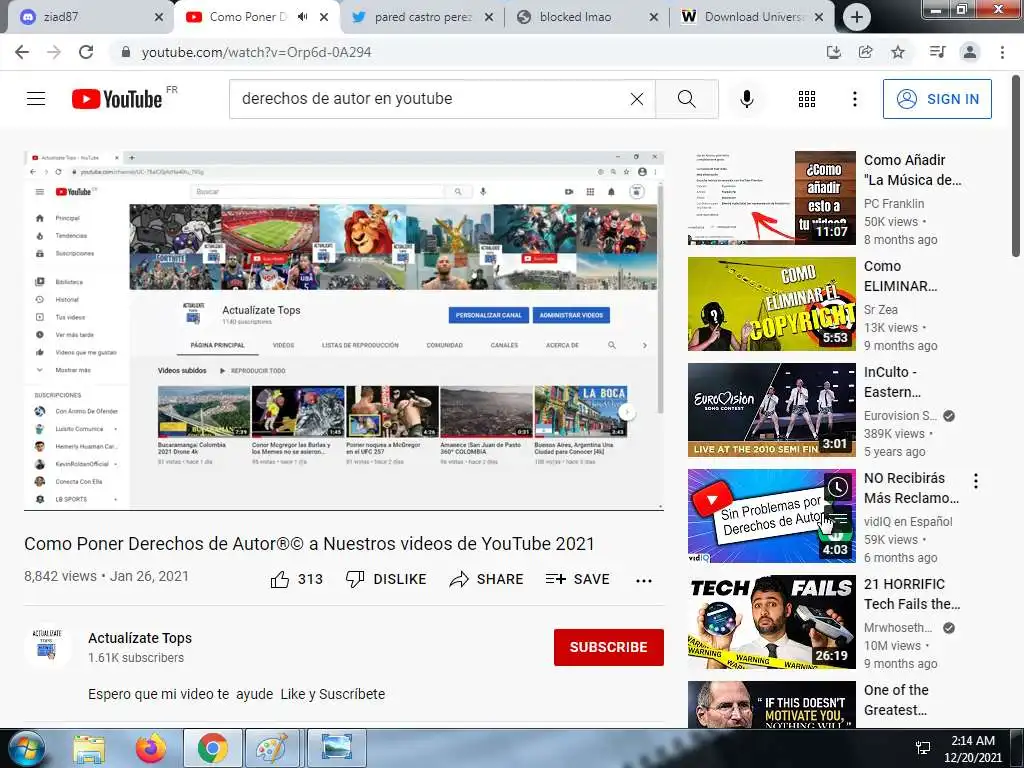Click the DISLIKE thumbs down button
1024x768 pixels.
pos(386,579)
